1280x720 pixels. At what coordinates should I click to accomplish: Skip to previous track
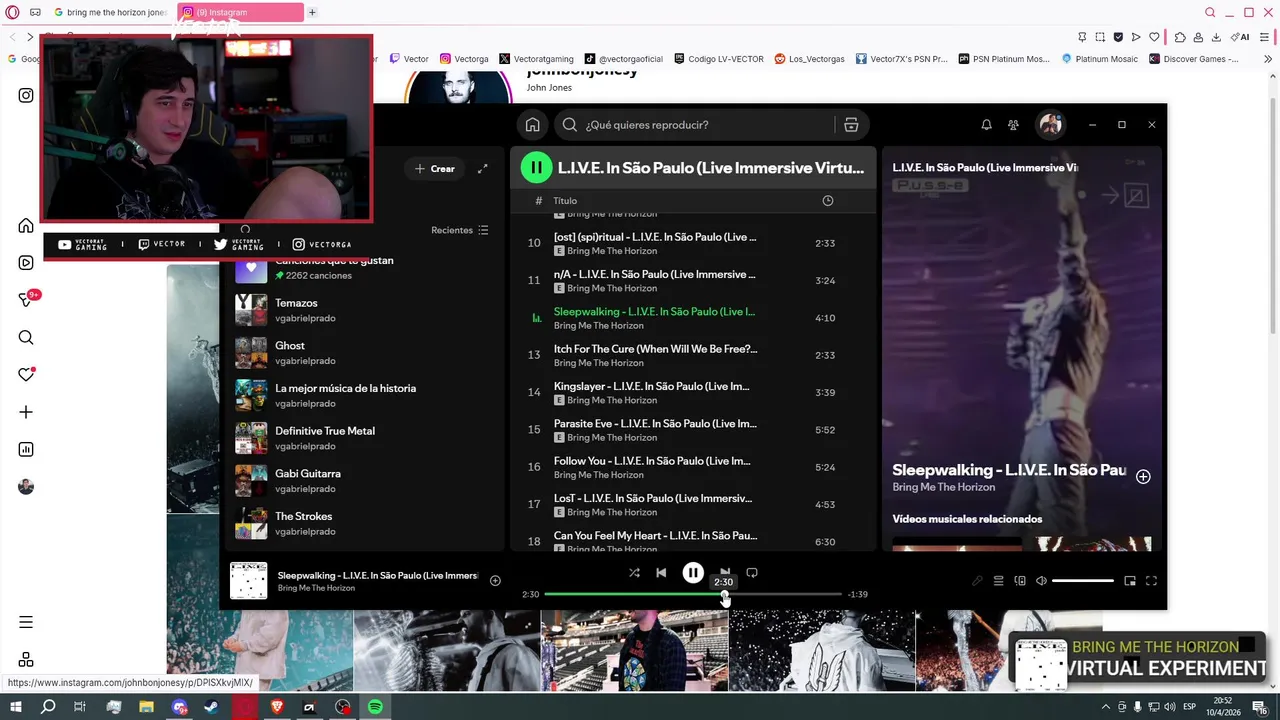tap(661, 573)
